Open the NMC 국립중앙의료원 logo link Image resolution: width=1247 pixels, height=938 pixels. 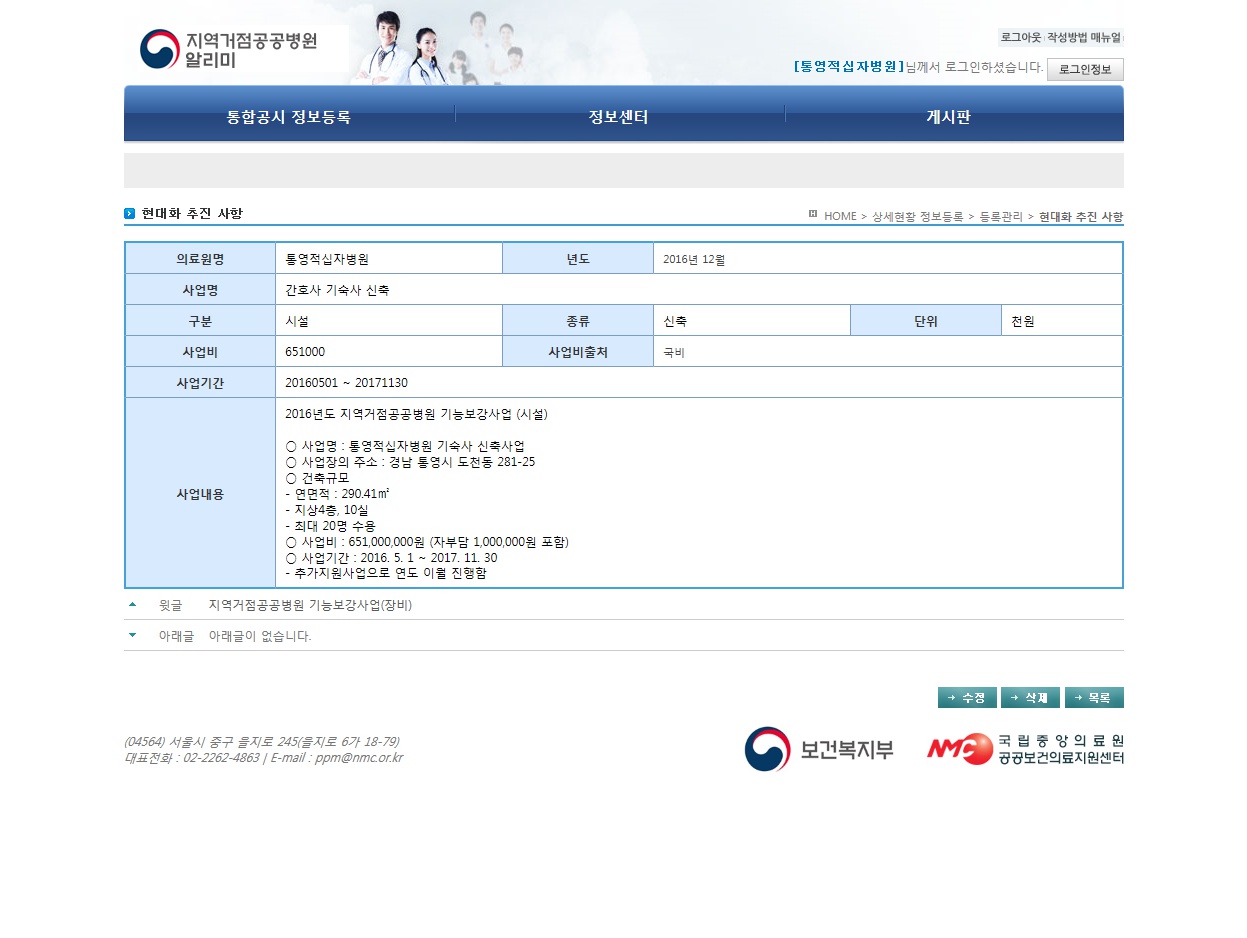pos(1024,749)
